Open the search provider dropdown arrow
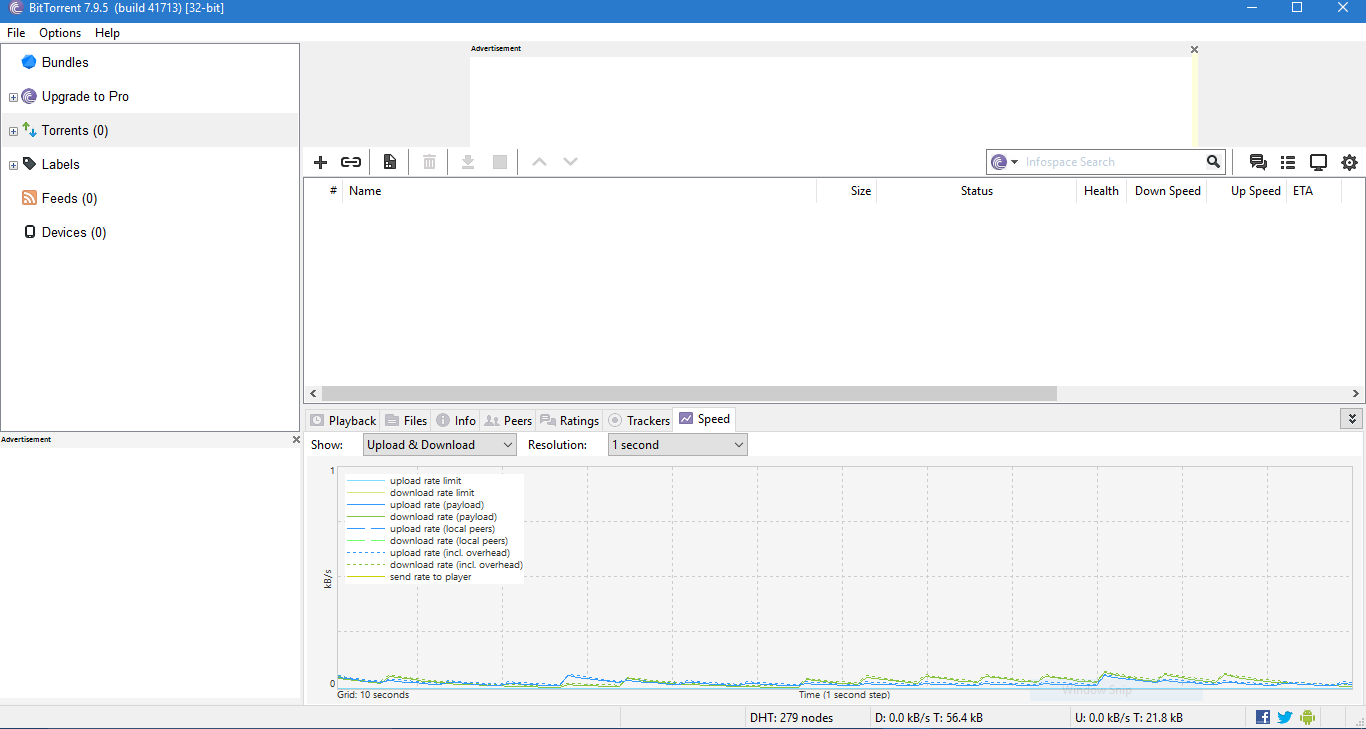Viewport: 1366px width, 729px height. (x=1014, y=162)
